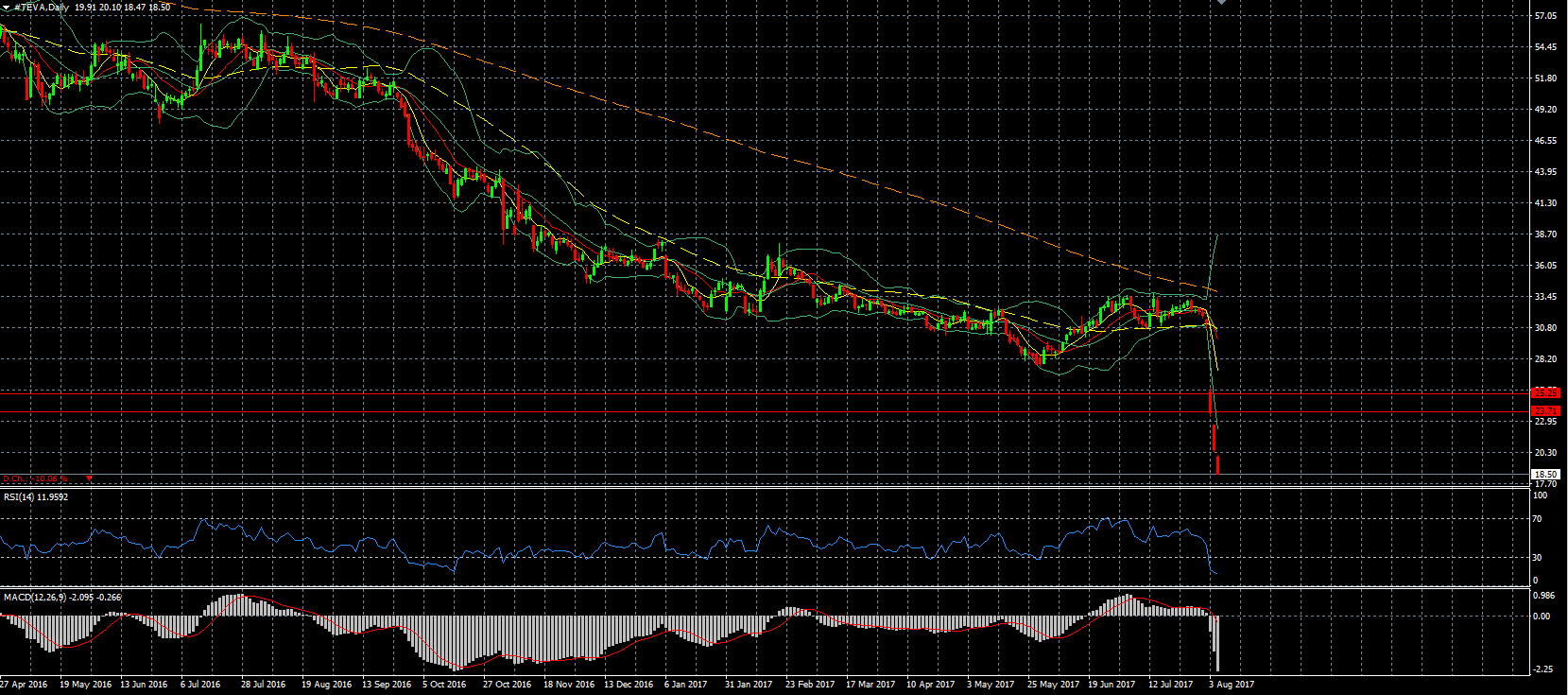Viewport: 1568px width, 695px height.
Task: Click the 5 Oct 2016 date label
Action: click(444, 685)
